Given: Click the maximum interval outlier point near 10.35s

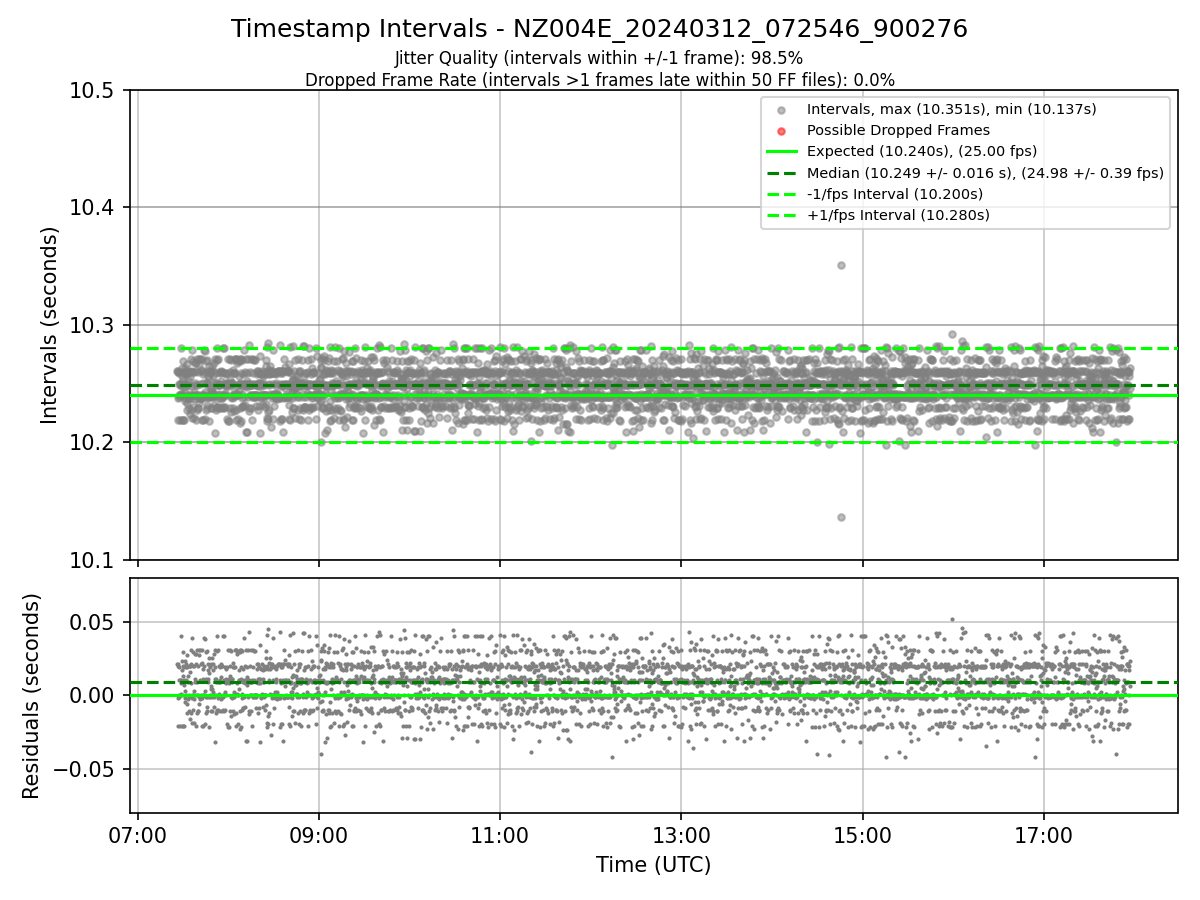Looking at the screenshot, I should point(841,265).
